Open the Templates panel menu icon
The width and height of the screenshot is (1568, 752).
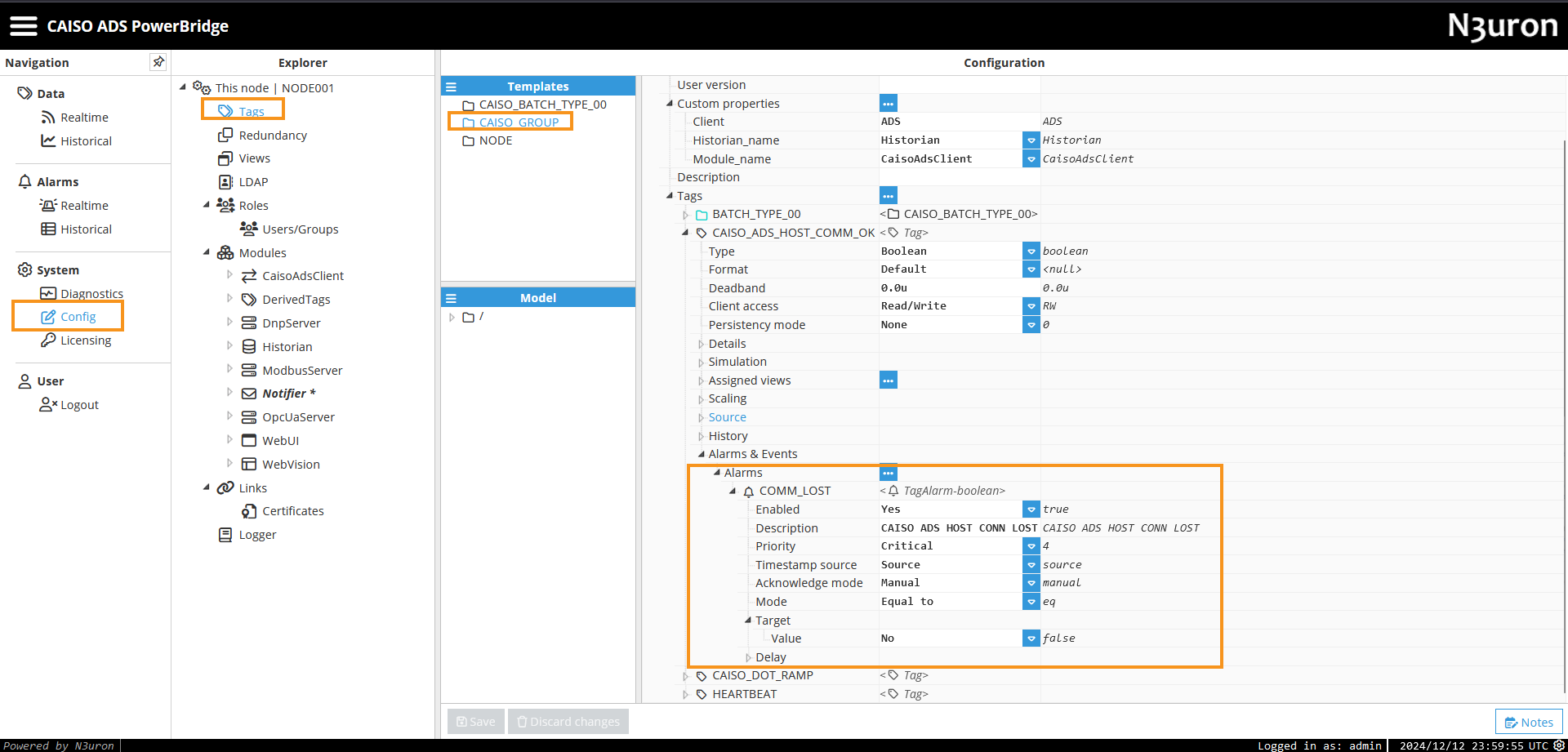(451, 87)
